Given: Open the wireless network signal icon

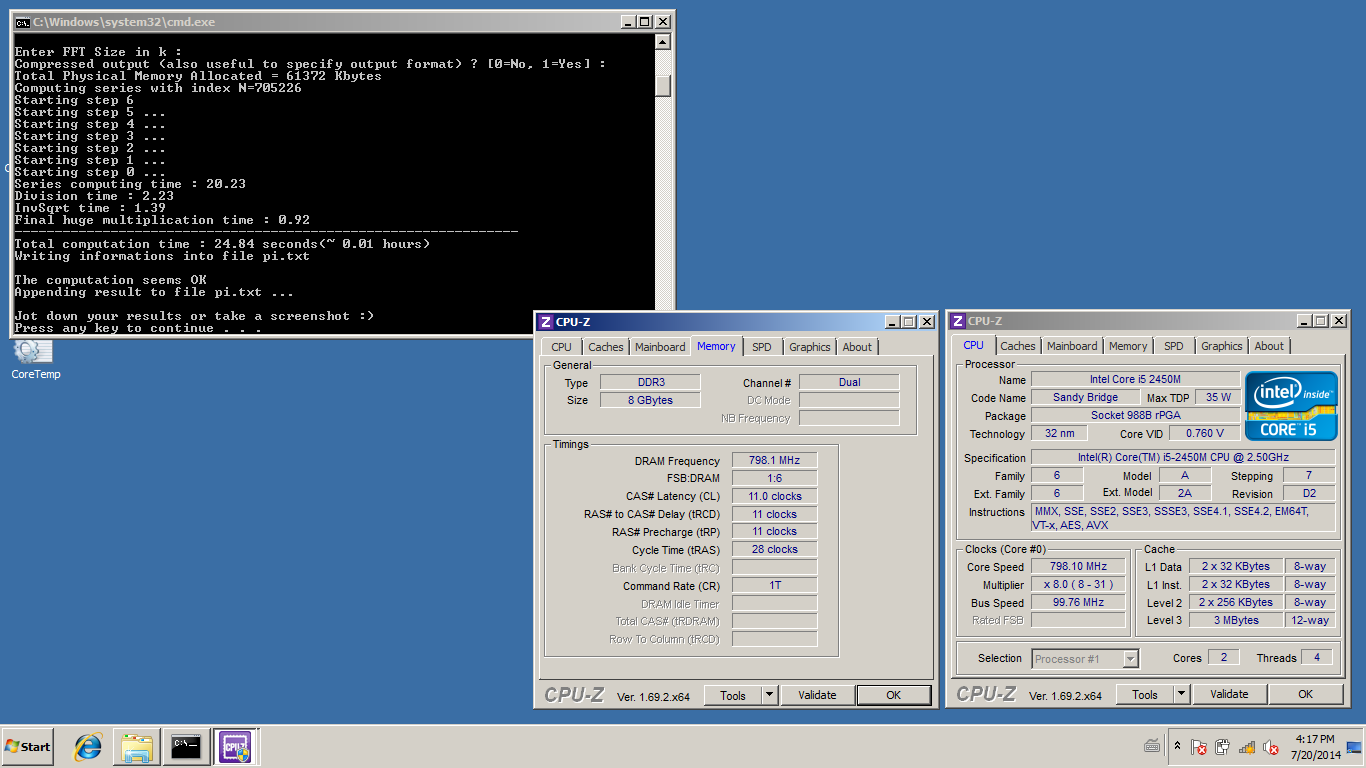Looking at the screenshot, I should click(x=1246, y=747).
